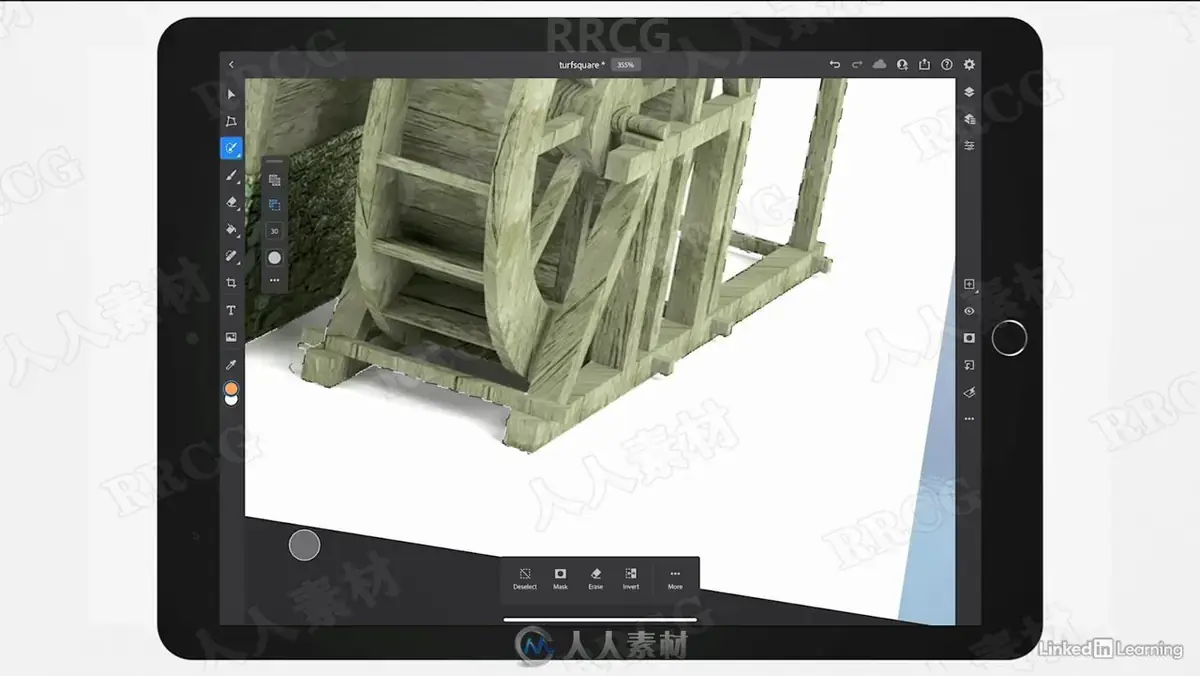Select the Move tool

231,94
